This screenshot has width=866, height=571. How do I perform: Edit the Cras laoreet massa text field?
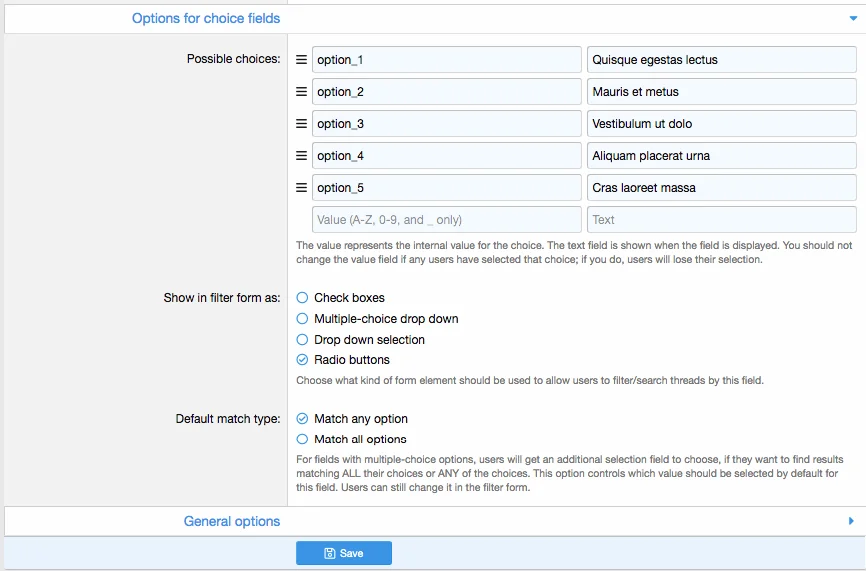coord(721,188)
